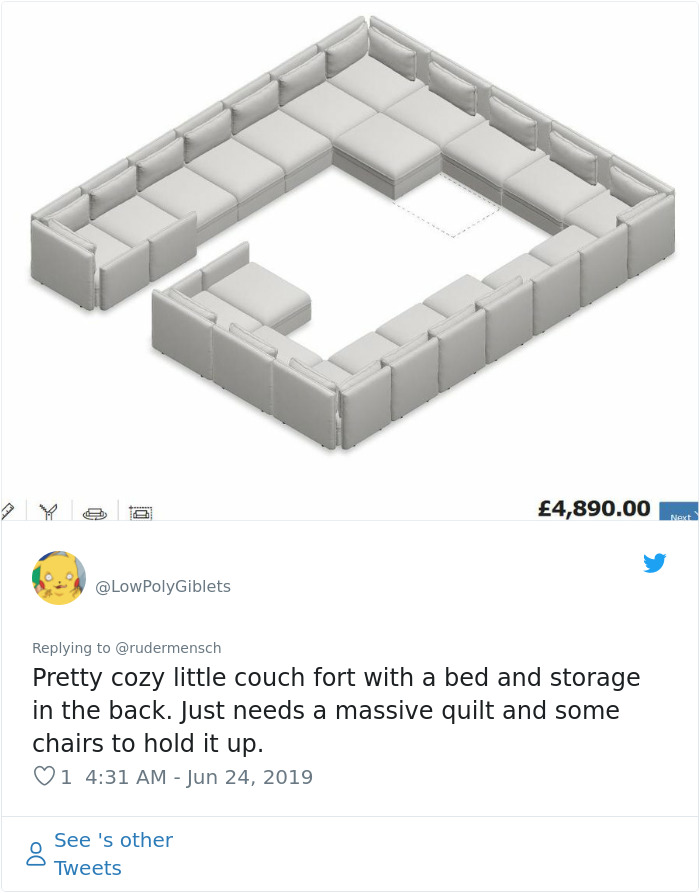Click the person silhouette icon near See other Tweets
700x893 pixels.
[x=36, y=853]
